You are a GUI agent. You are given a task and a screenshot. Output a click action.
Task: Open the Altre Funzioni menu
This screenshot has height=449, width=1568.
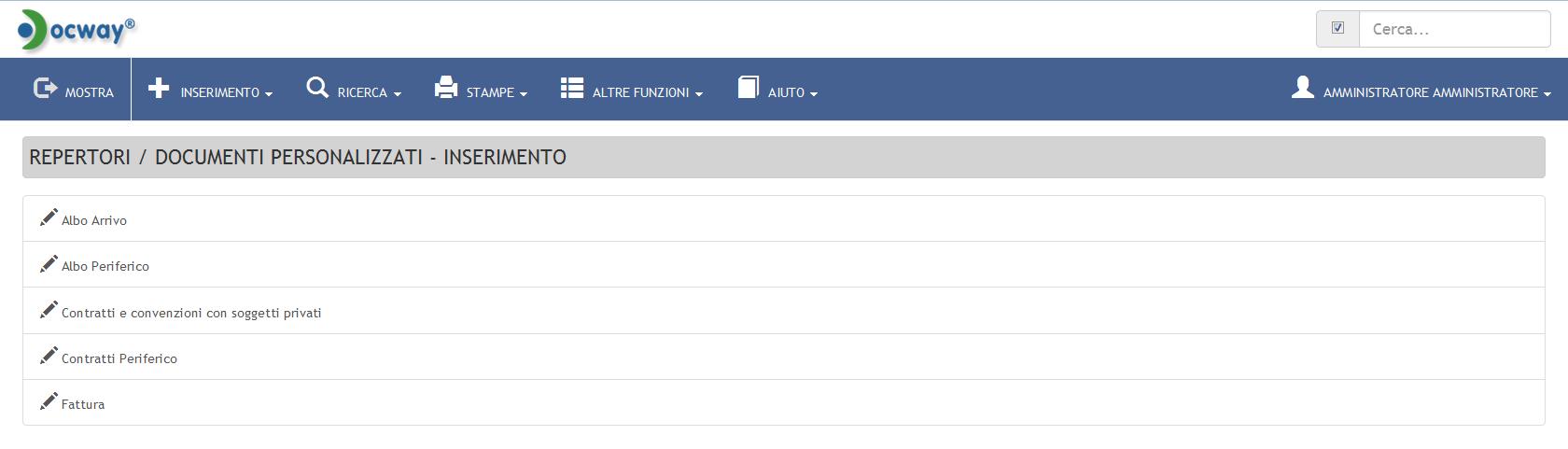click(x=632, y=90)
